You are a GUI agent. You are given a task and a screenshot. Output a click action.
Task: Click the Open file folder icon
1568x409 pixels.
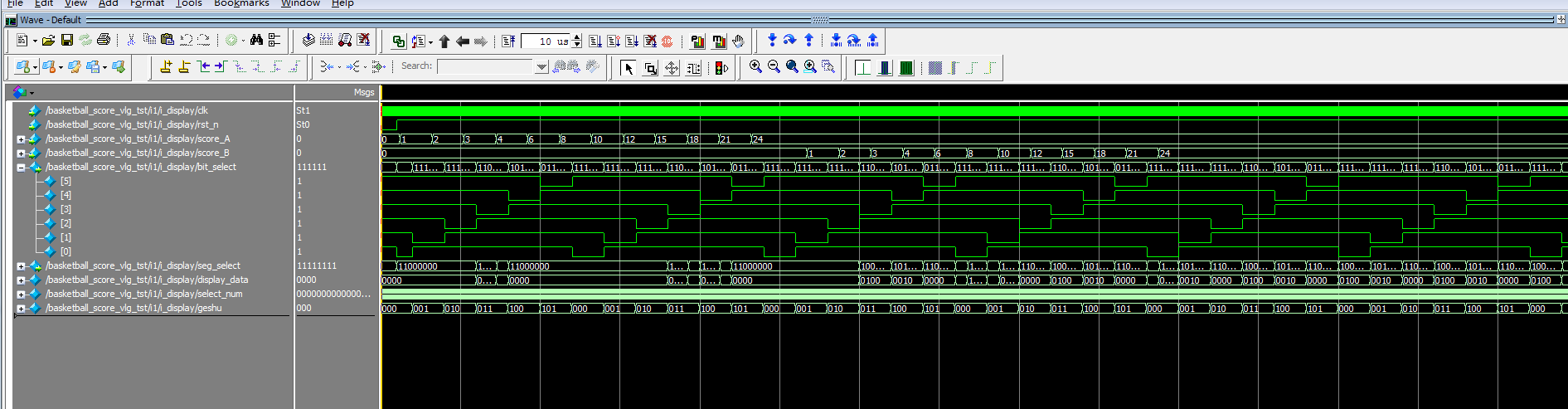pos(48,40)
